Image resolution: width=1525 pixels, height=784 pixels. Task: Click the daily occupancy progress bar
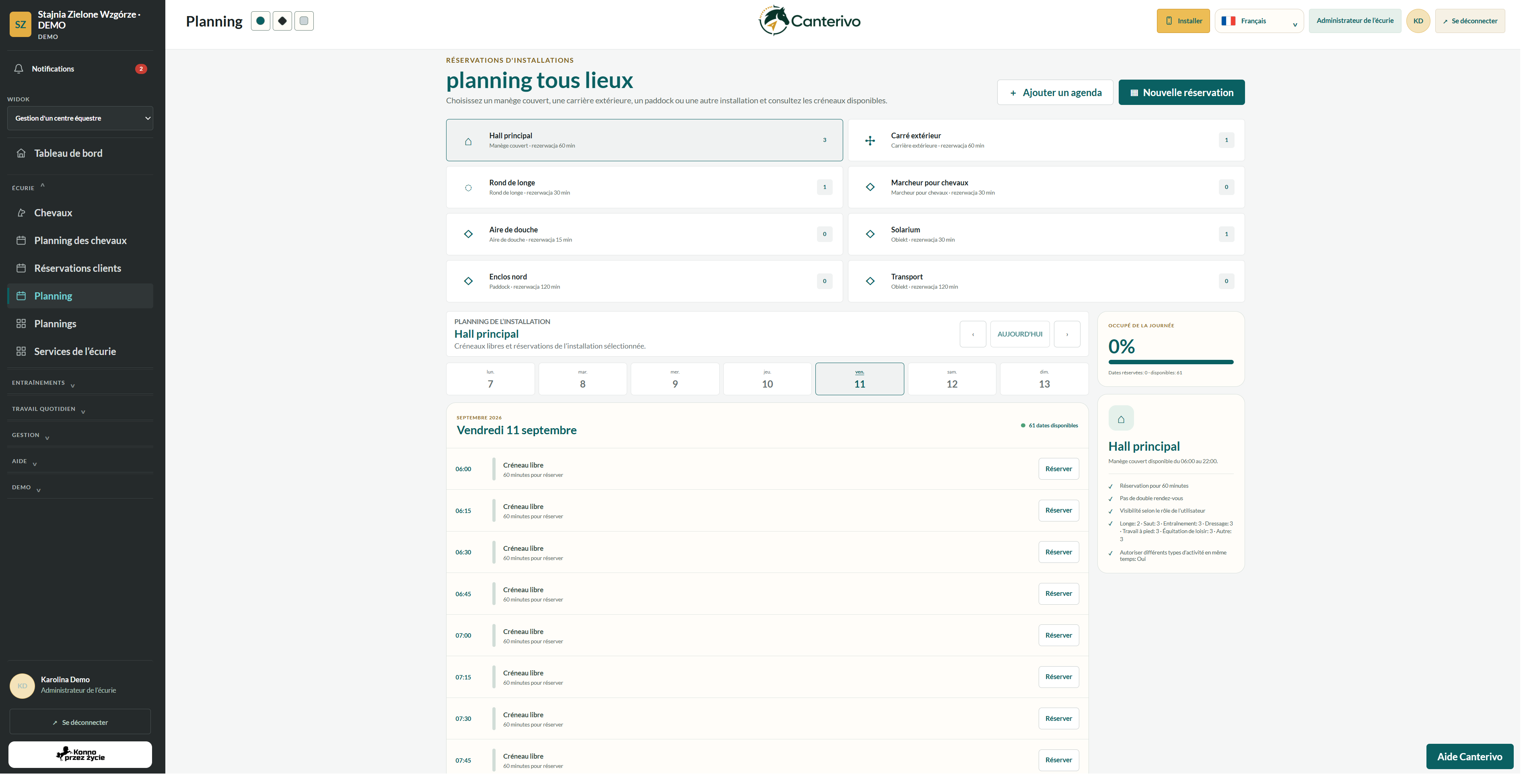[1171, 361]
